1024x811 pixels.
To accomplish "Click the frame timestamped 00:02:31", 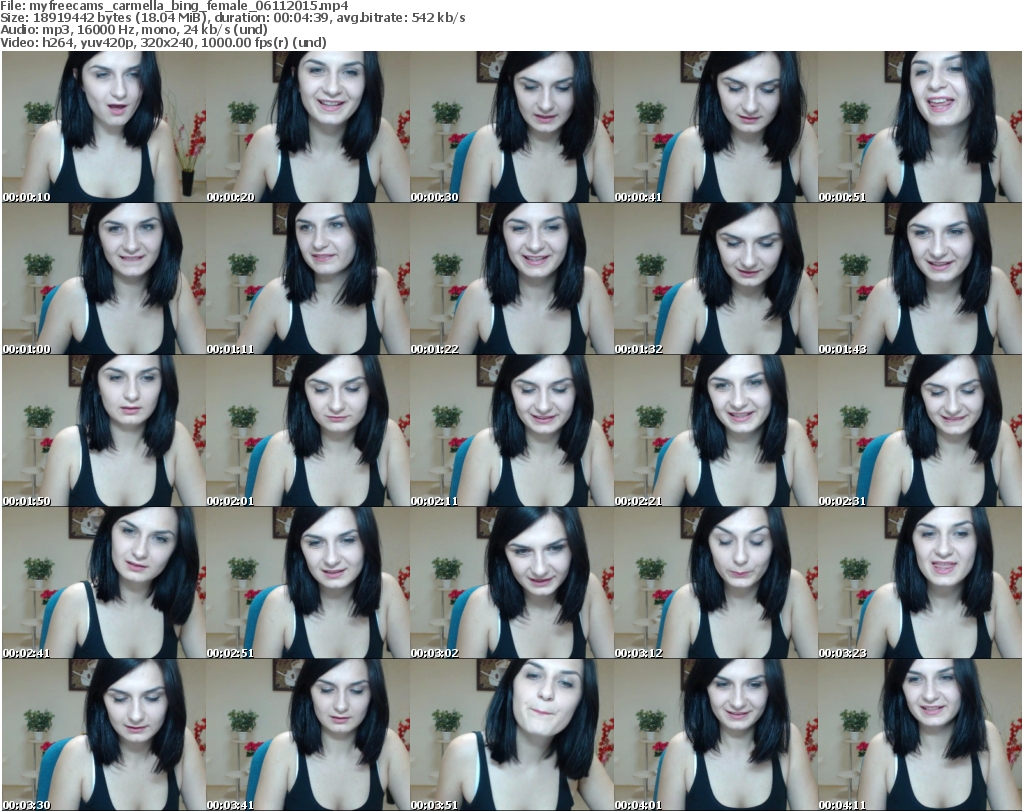I will pos(919,431).
